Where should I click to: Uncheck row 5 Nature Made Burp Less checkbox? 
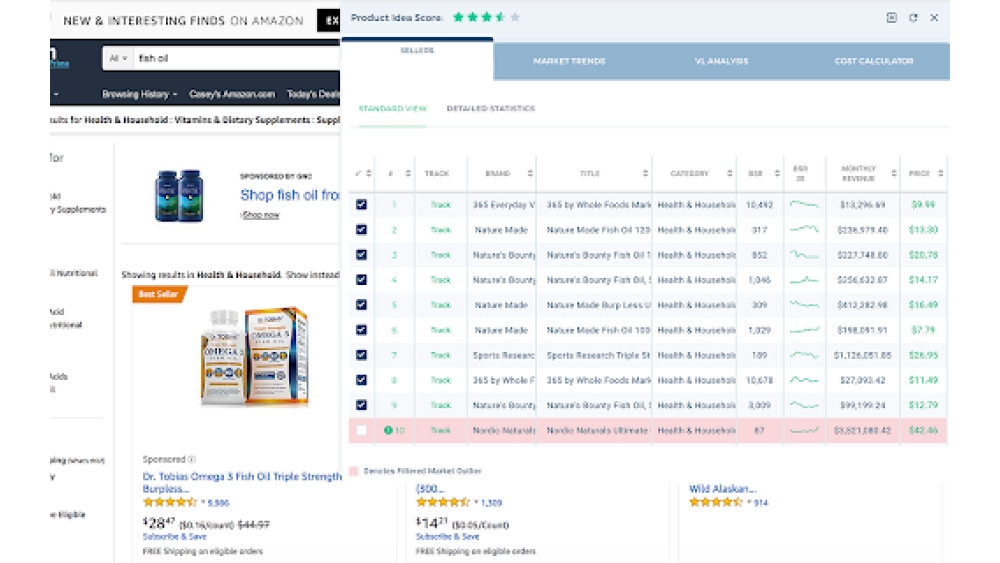click(362, 305)
